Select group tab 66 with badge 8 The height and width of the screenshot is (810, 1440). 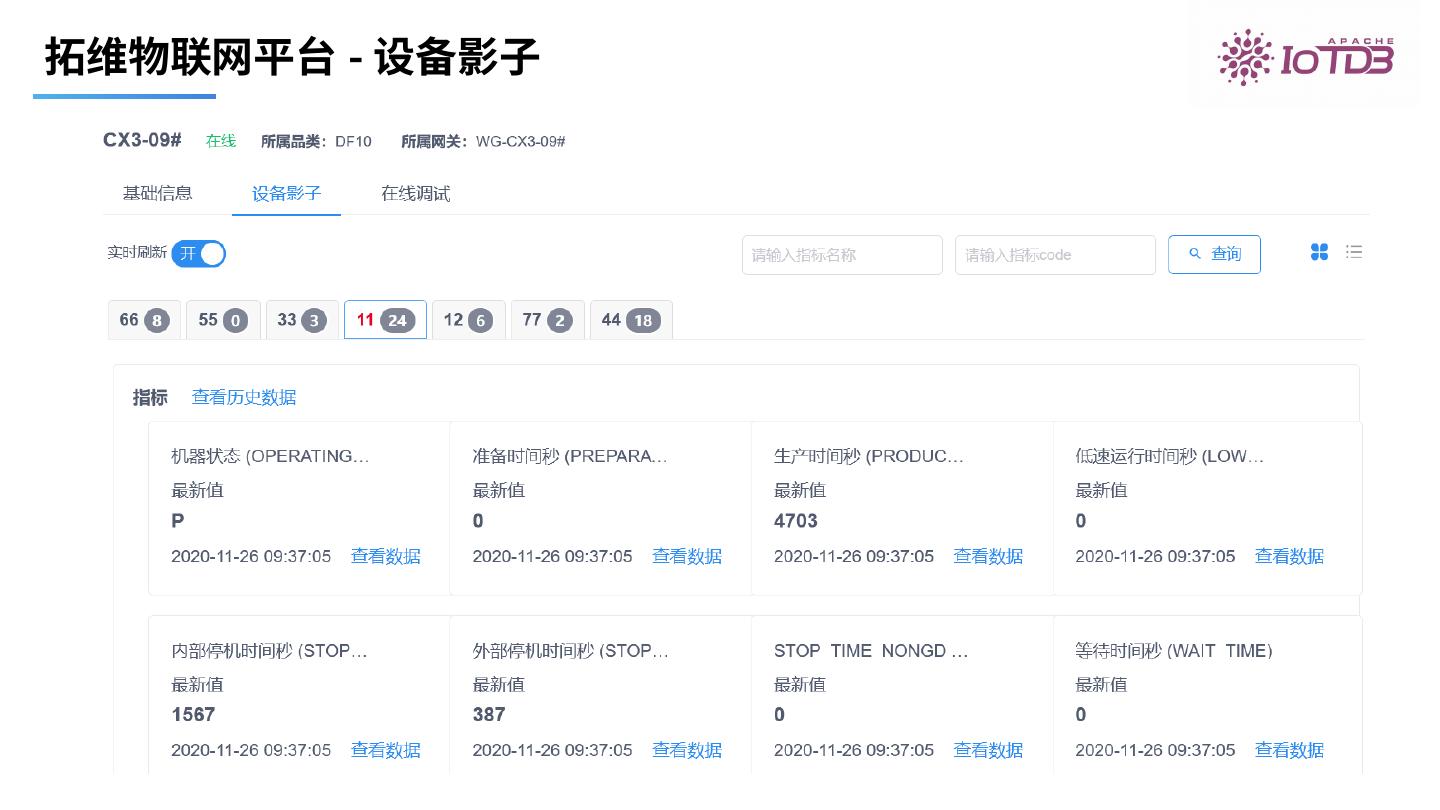pos(144,320)
